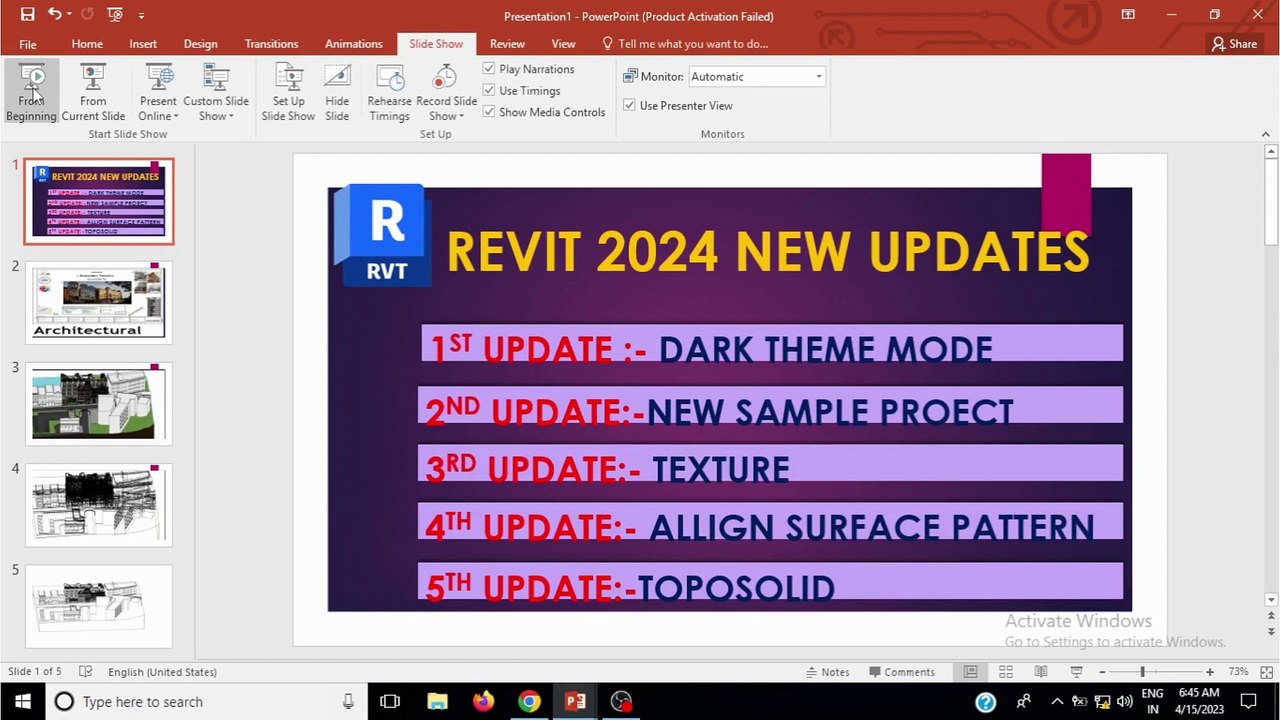Open the Review tab
Screen dimensions: 1280x720
pyautogui.click(x=507, y=43)
